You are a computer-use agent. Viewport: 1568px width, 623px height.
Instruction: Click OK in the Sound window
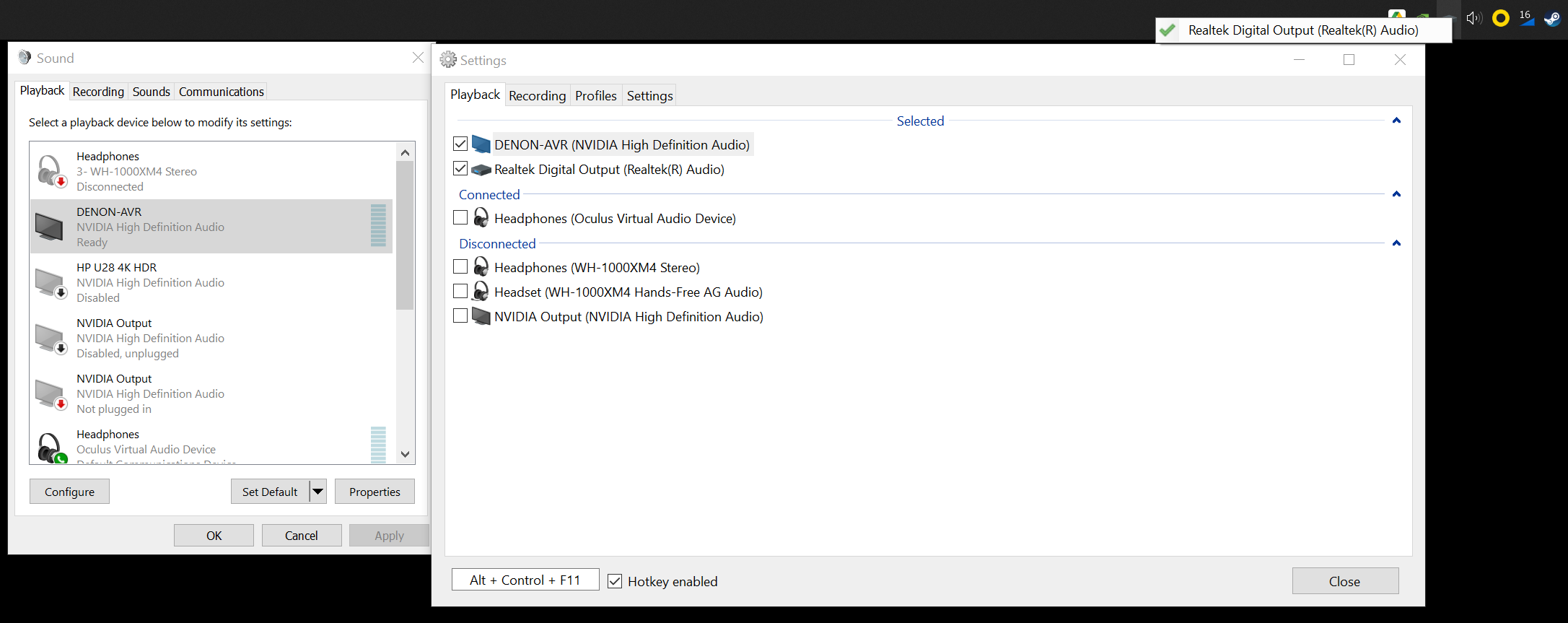[x=214, y=536]
